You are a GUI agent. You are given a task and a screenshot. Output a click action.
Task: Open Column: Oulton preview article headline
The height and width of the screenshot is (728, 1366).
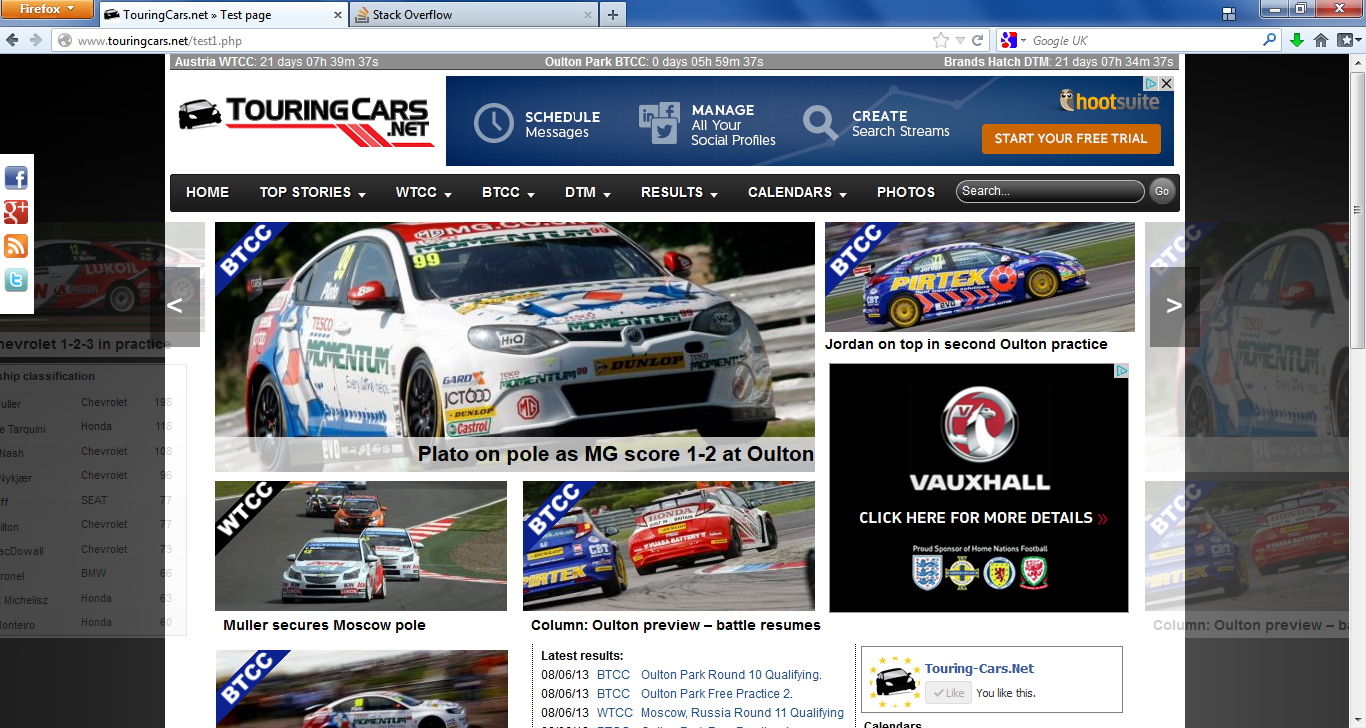(676, 625)
